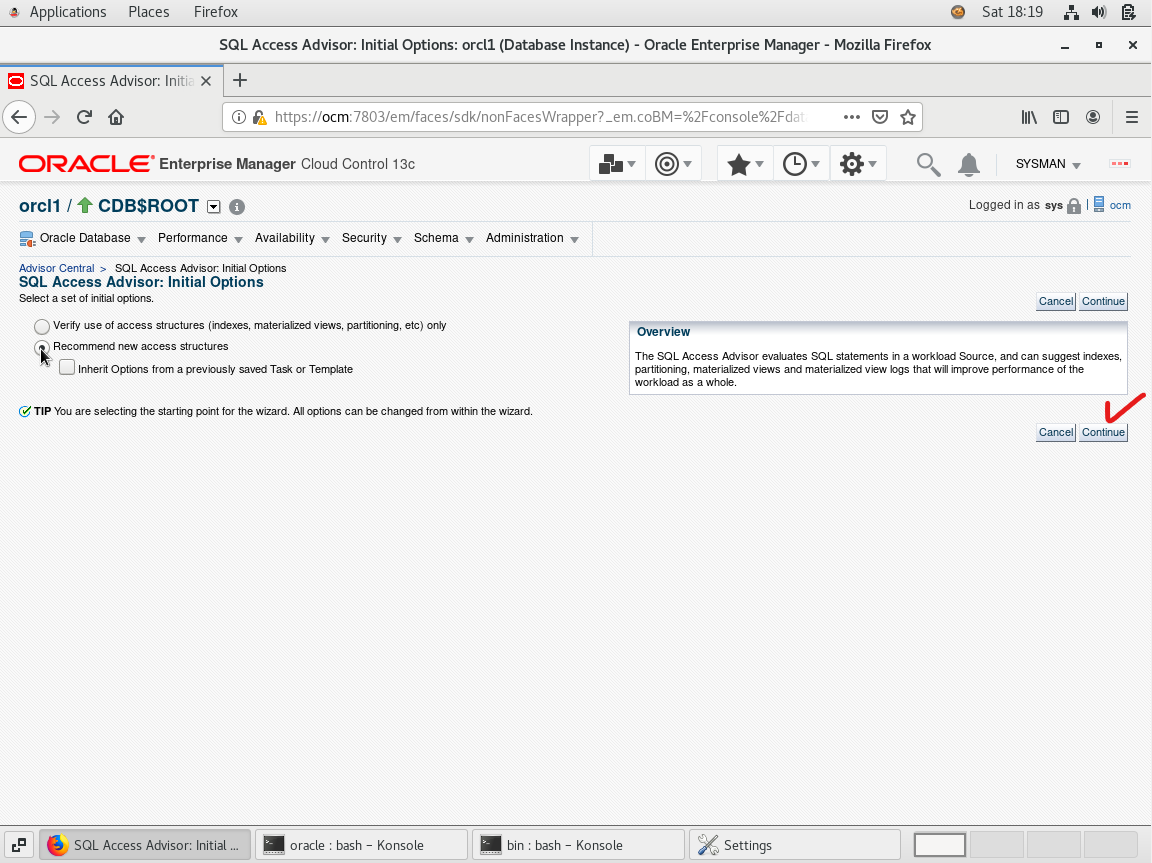Select Recommend new access structures radio
This screenshot has height=863, width=1152.
42,347
